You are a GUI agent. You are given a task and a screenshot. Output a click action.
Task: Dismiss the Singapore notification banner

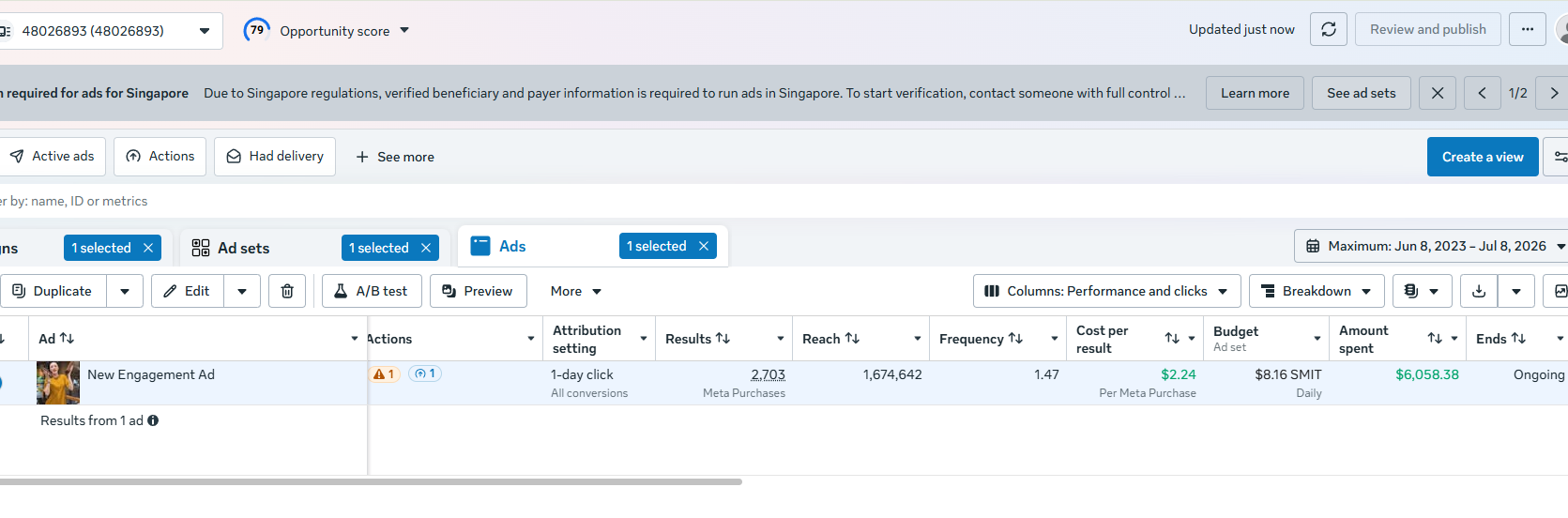[x=1438, y=93]
